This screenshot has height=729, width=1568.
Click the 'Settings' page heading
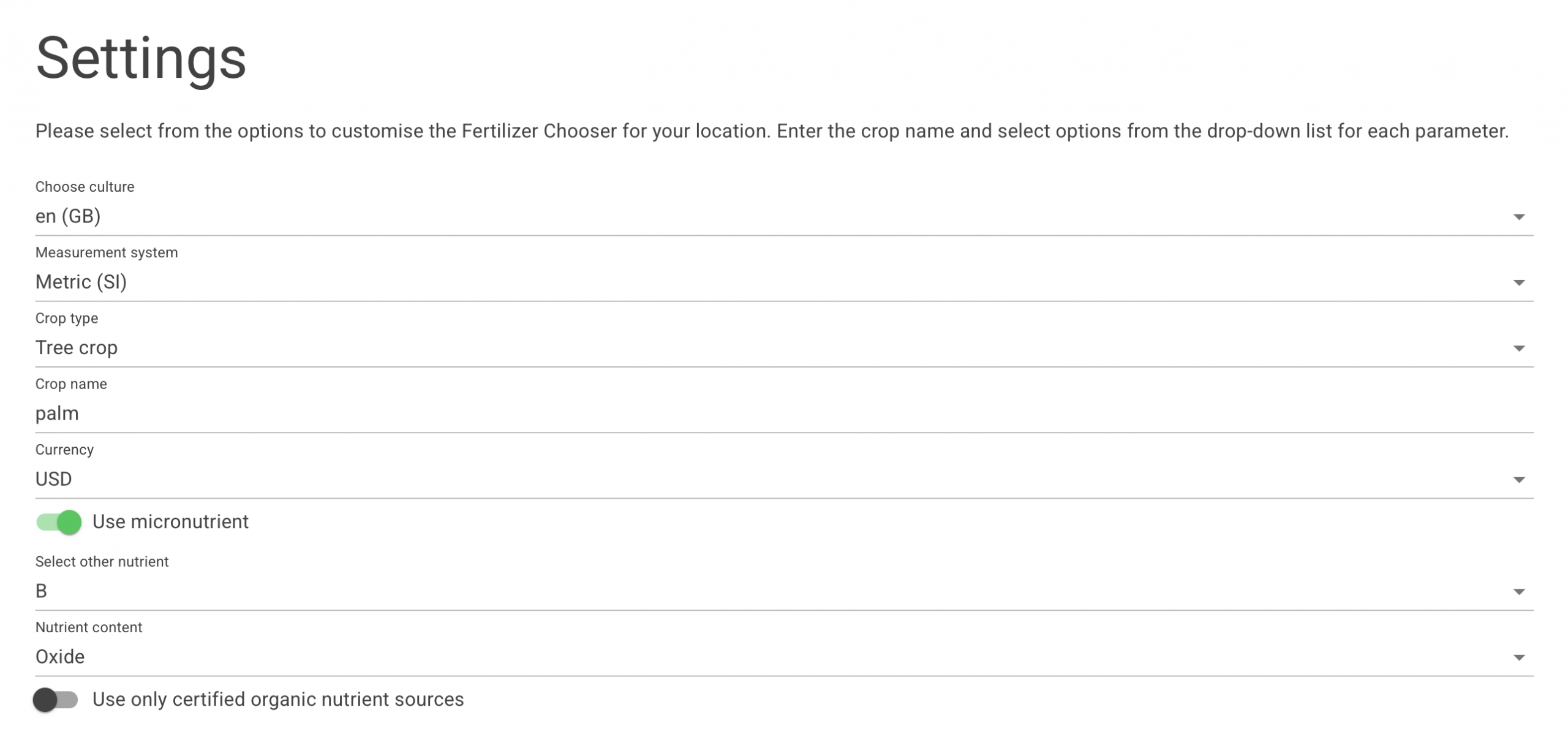141,58
